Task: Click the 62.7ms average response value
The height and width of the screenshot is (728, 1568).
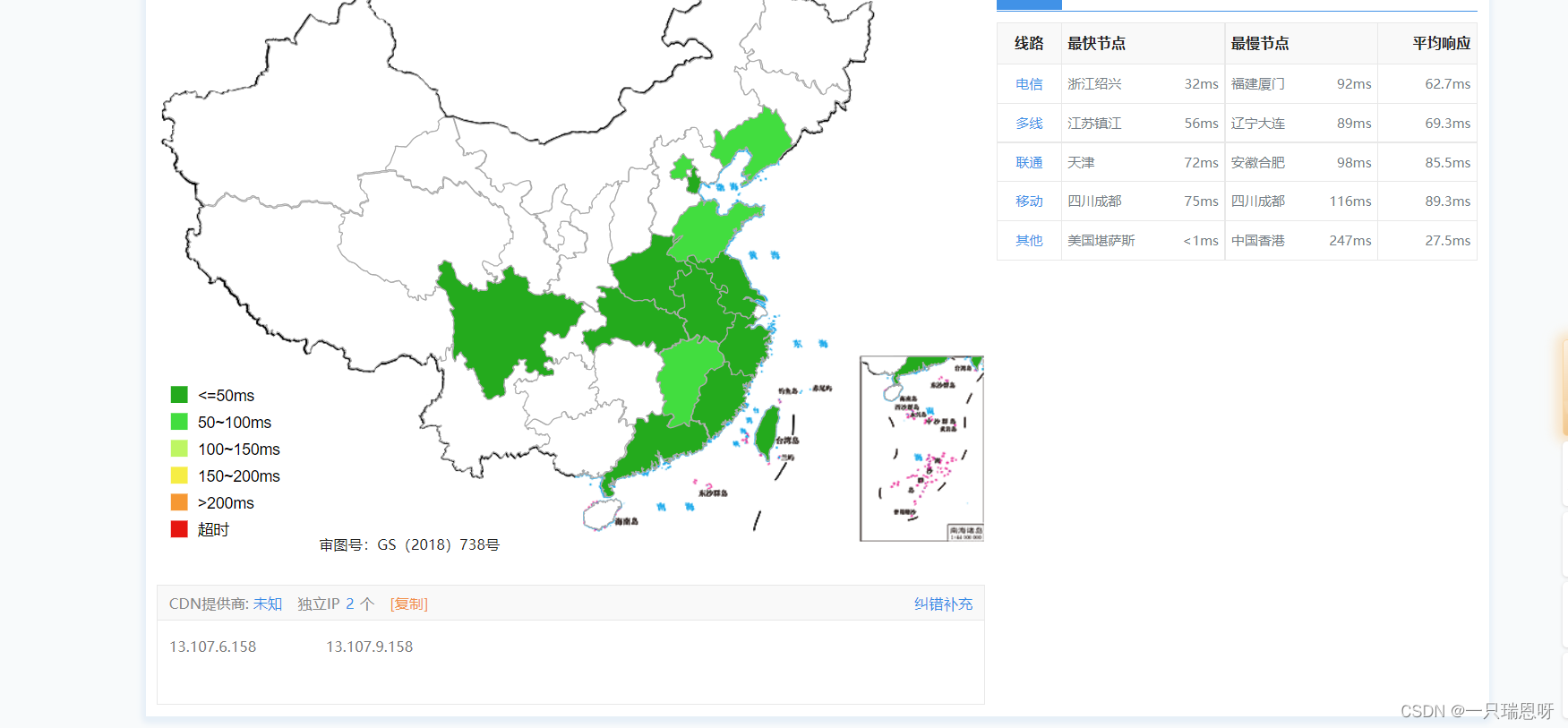Action: pyautogui.click(x=1448, y=84)
